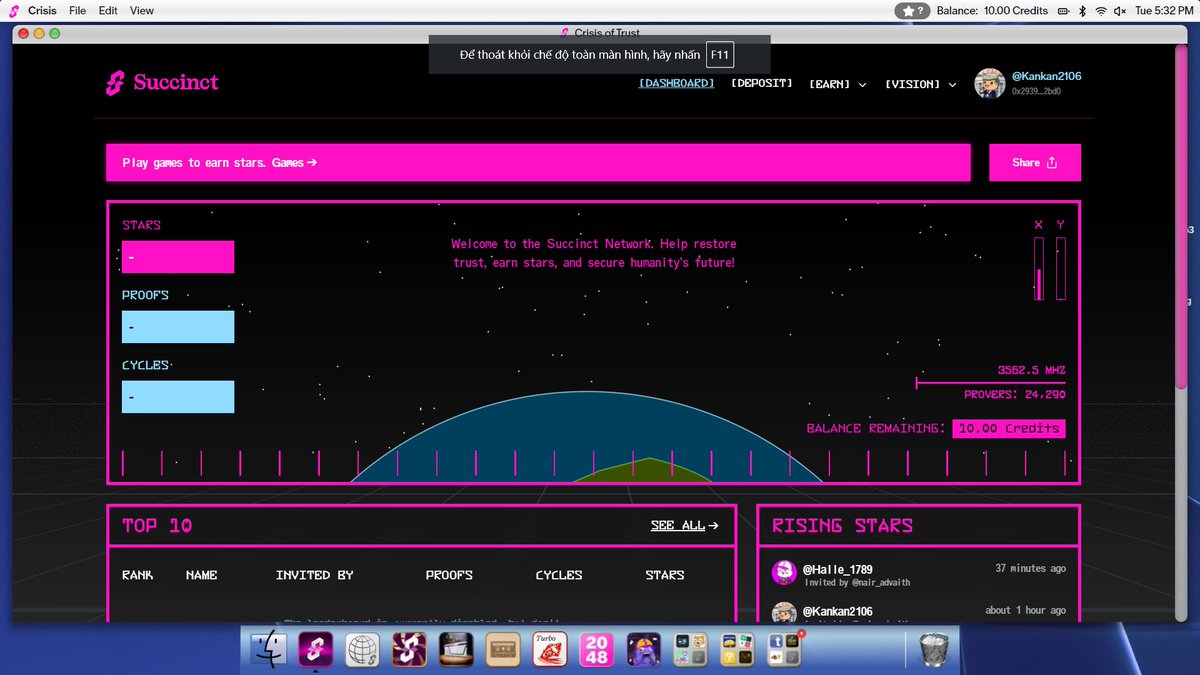The height and width of the screenshot is (675, 1200).
Task: Open the globe browser icon in dock
Action: (362, 650)
